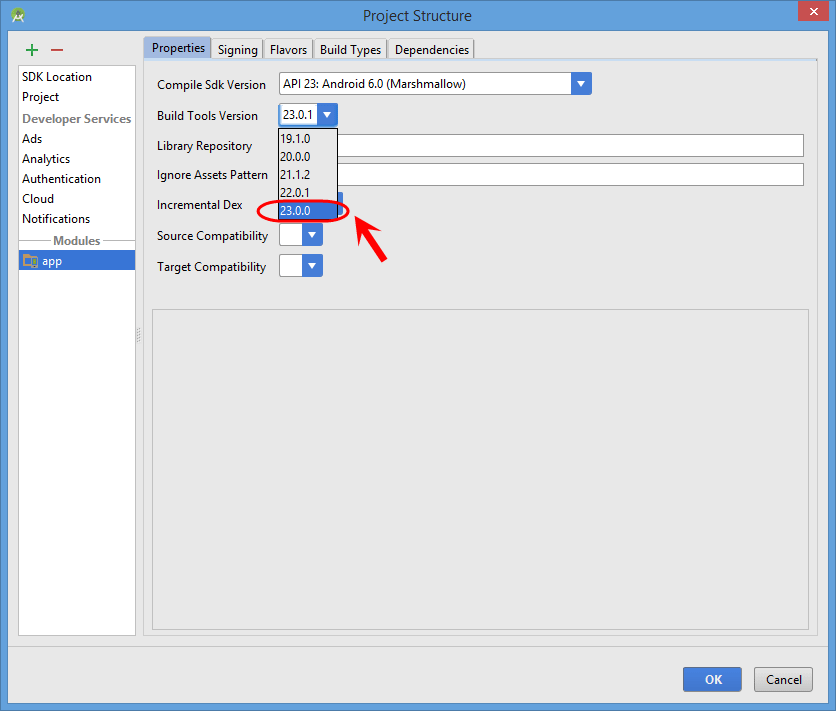Image resolution: width=836 pixels, height=711 pixels.
Task: Toggle the Build Tools Version dropdown arrow
Action: tap(327, 115)
